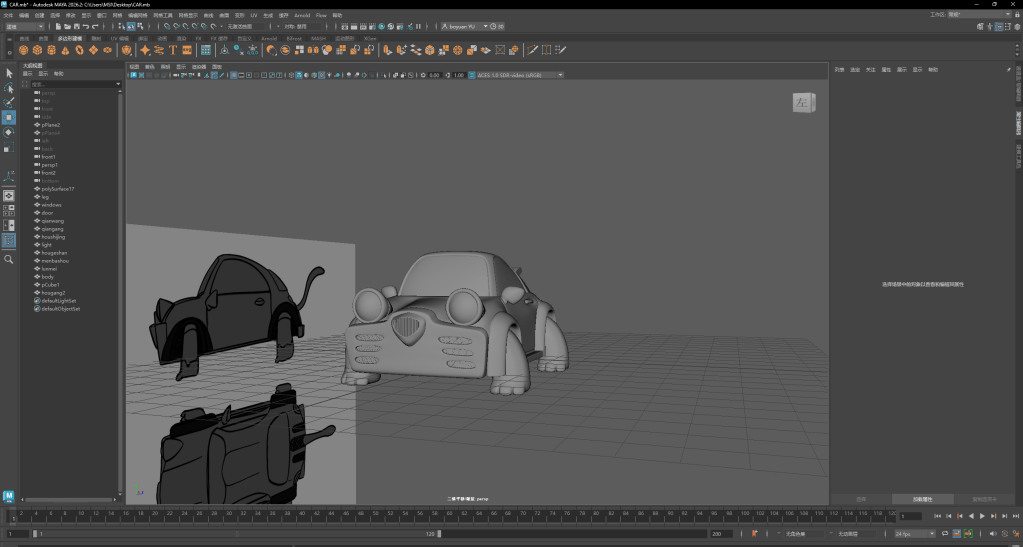Screen dimensions: 1023x547
Task: Select polySurface17 in the Outliner
Action: (x=58, y=189)
